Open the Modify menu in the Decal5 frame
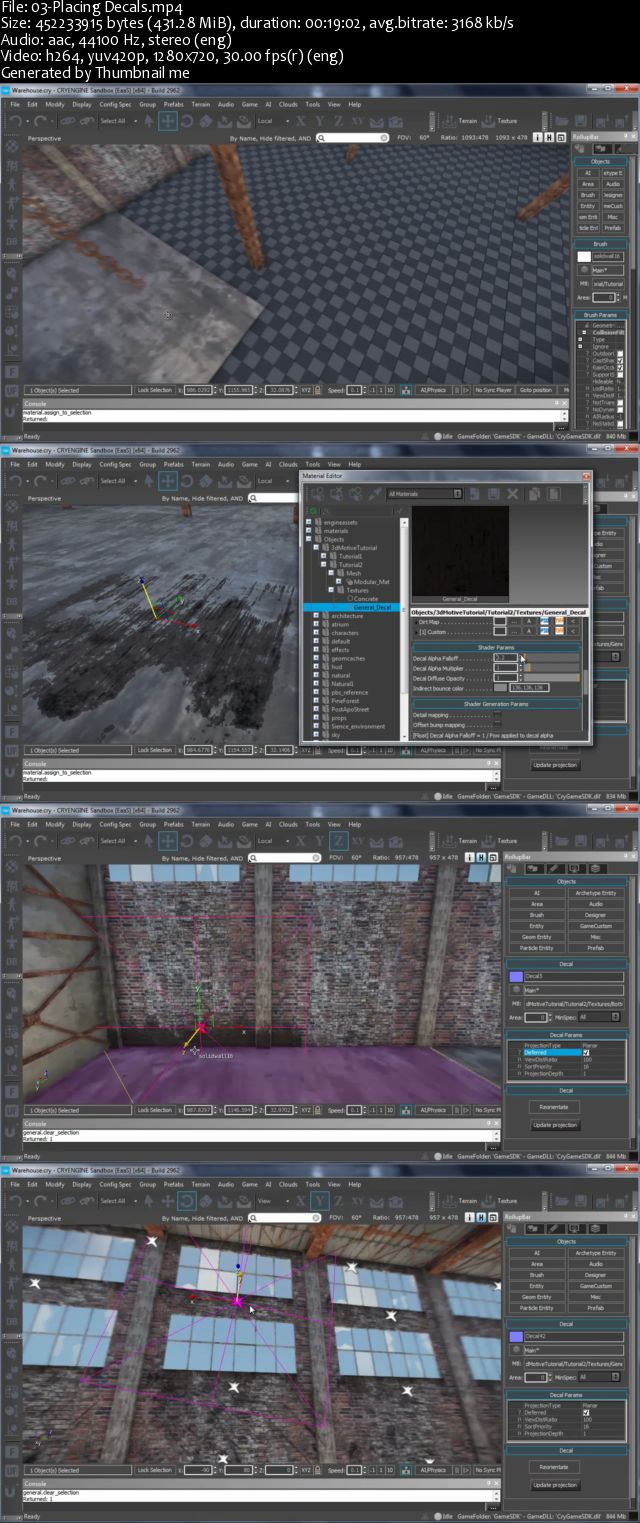Image resolution: width=640 pixels, height=1523 pixels. [x=54, y=824]
